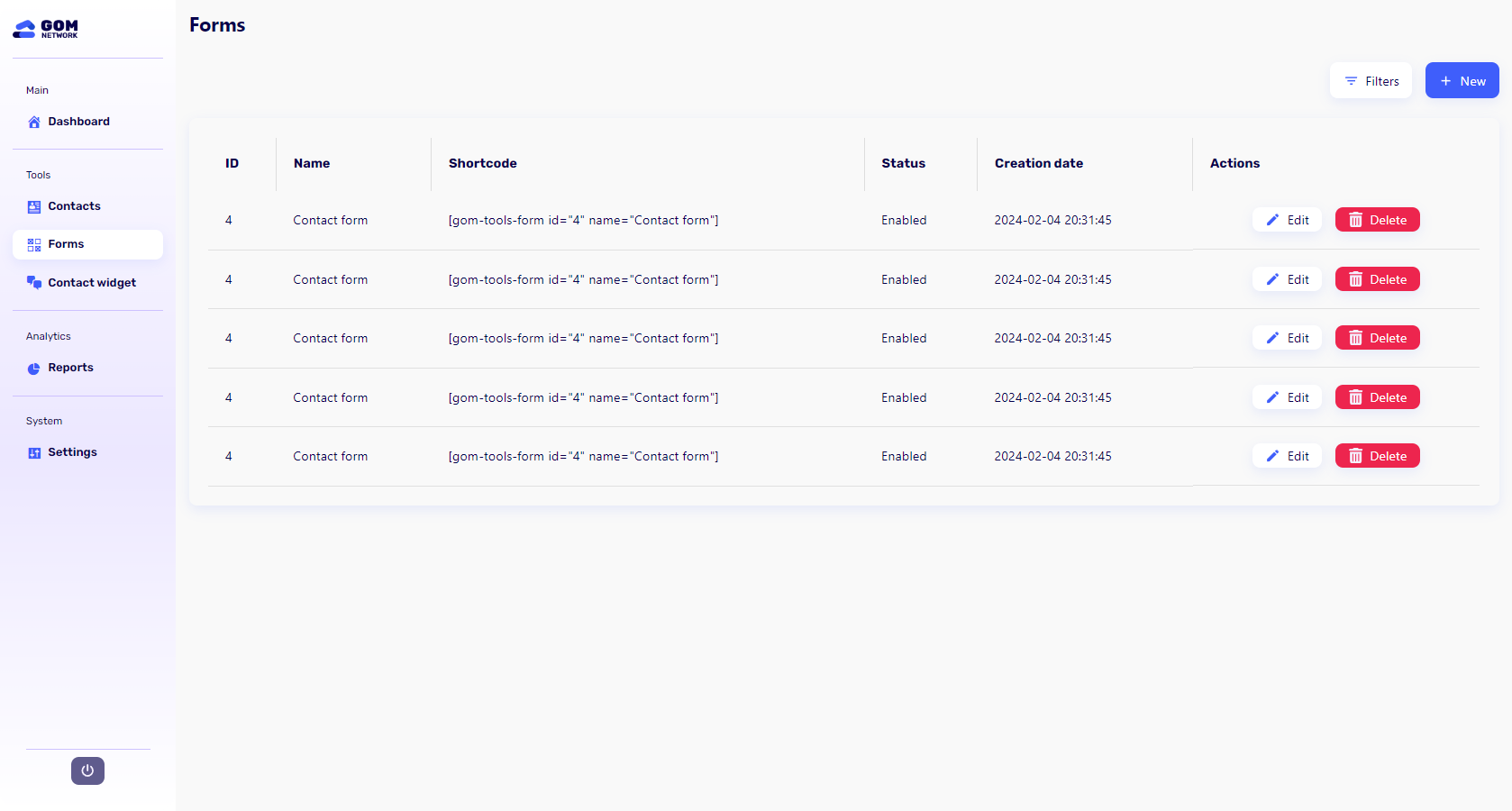This screenshot has width=1512, height=811.
Task: Edit the form in the fifth row
Action: tap(1287, 456)
